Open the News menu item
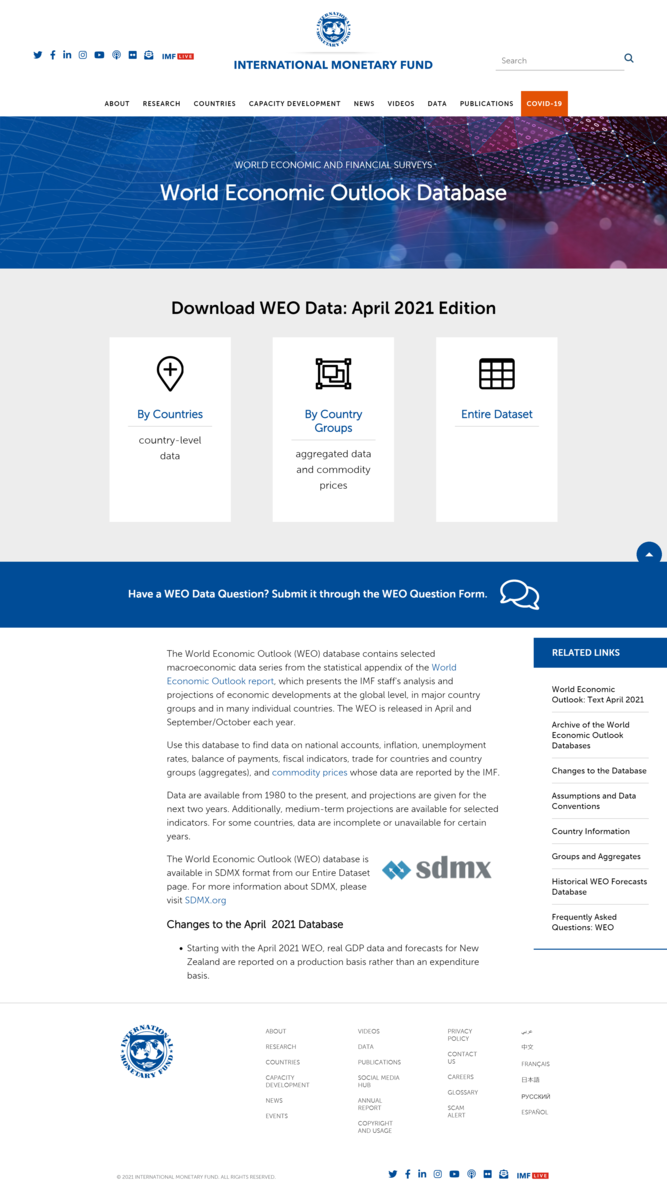 point(364,104)
